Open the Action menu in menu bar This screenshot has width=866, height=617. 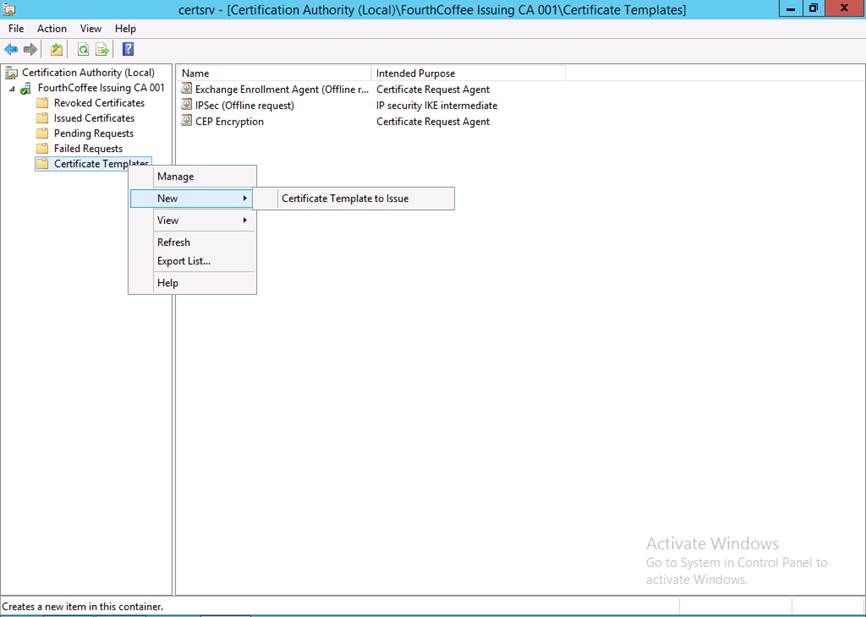[52, 29]
